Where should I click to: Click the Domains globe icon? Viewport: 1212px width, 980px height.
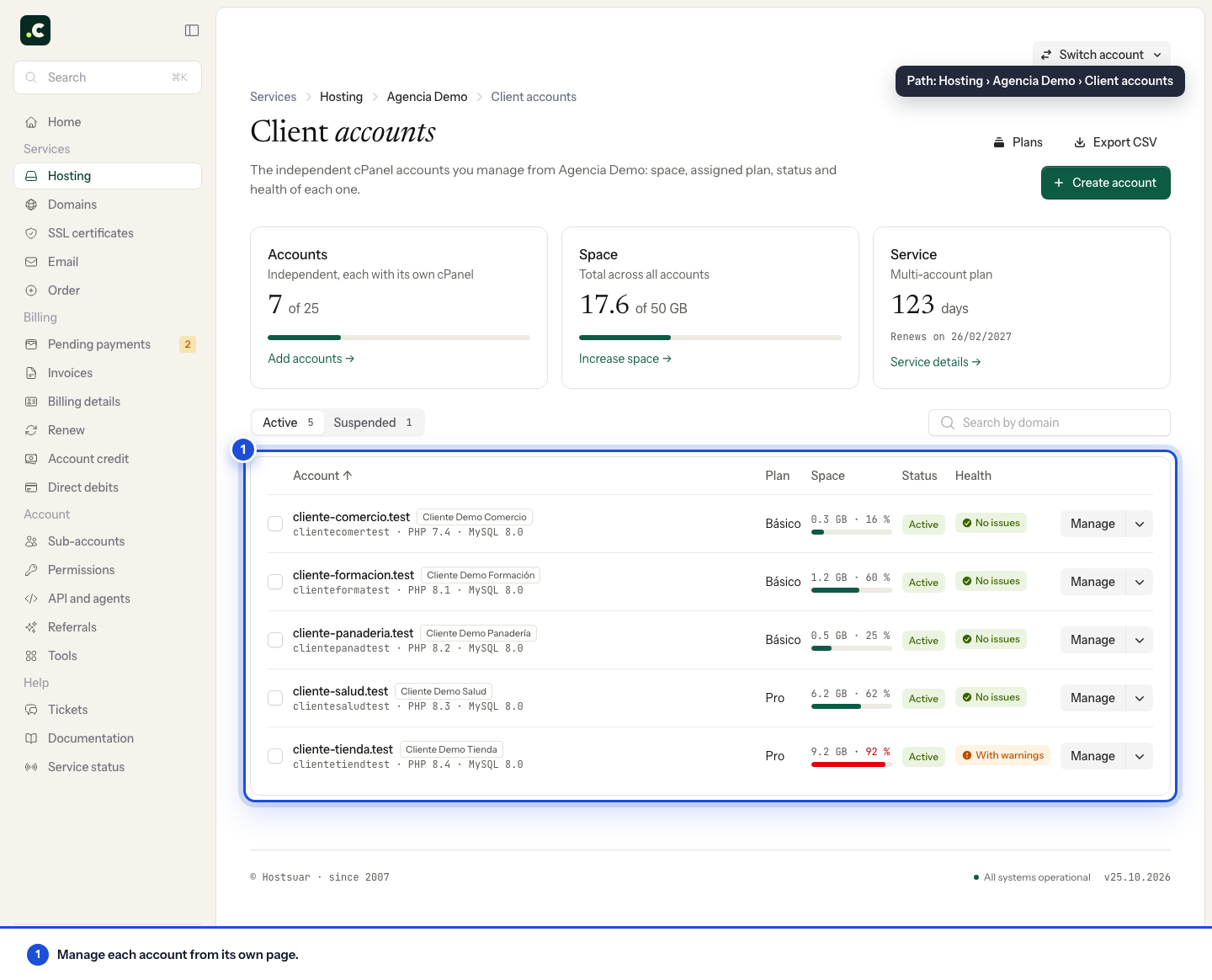click(x=31, y=205)
